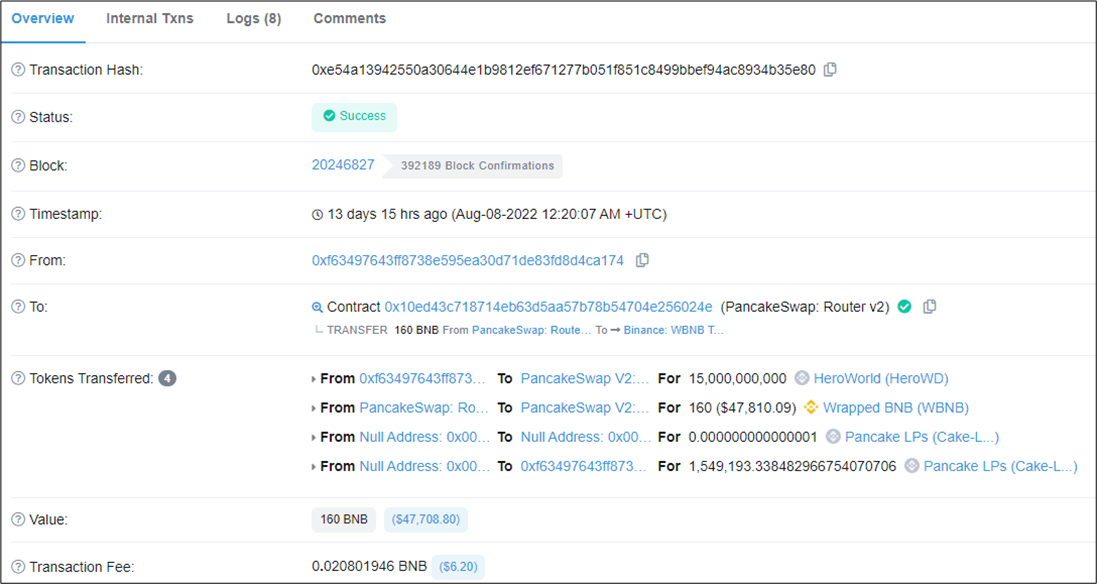Viewport: 1097px width, 584px height.
Task: Click the ($6.20) fee price badge
Action: pos(458,566)
